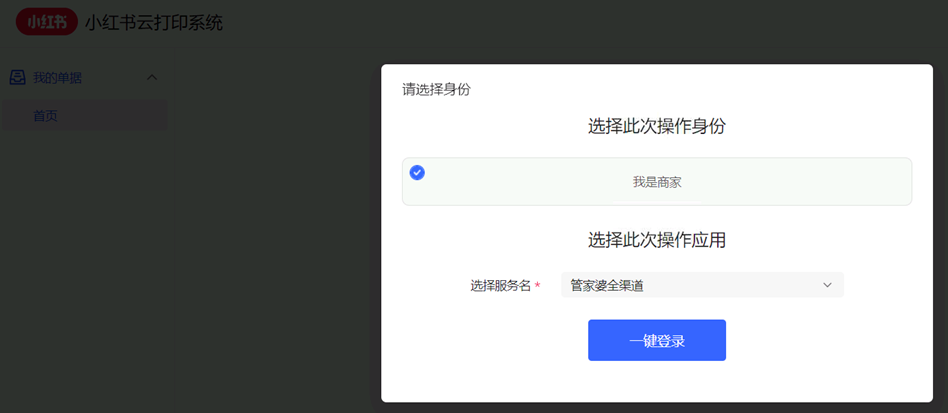
Task: Click the 我是商家 label text
Action: click(657, 182)
